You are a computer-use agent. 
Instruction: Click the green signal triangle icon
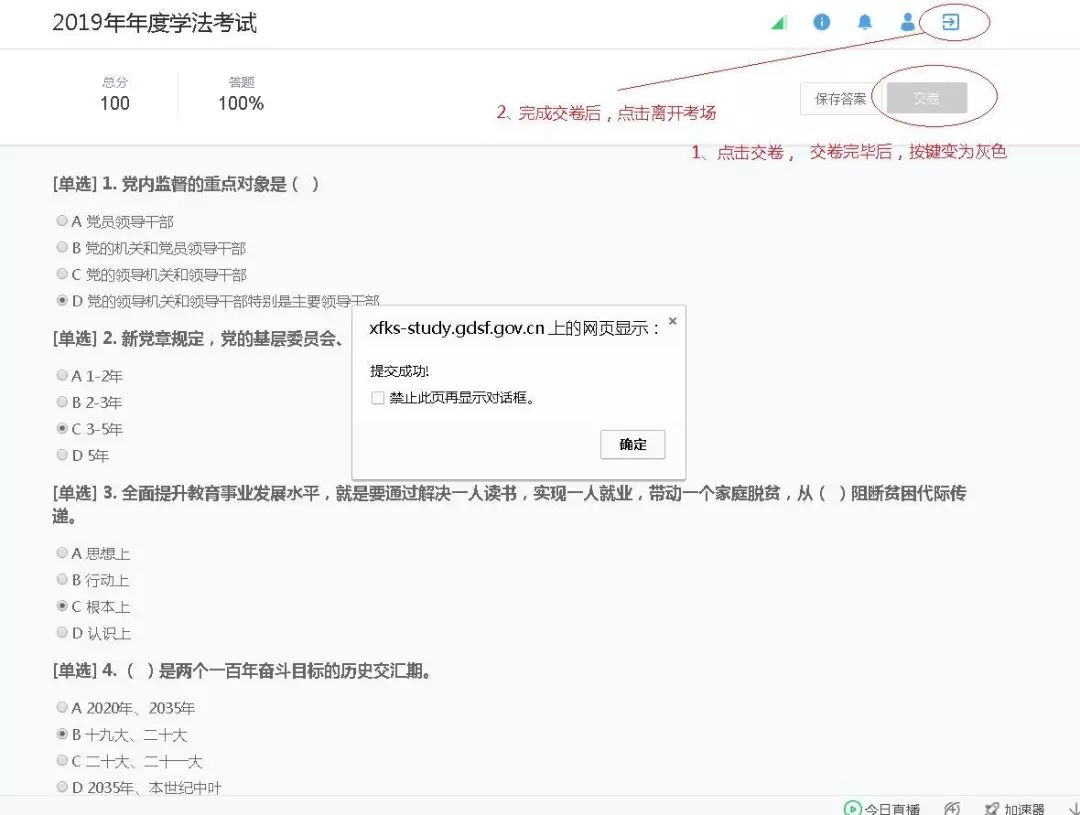[x=778, y=21]
